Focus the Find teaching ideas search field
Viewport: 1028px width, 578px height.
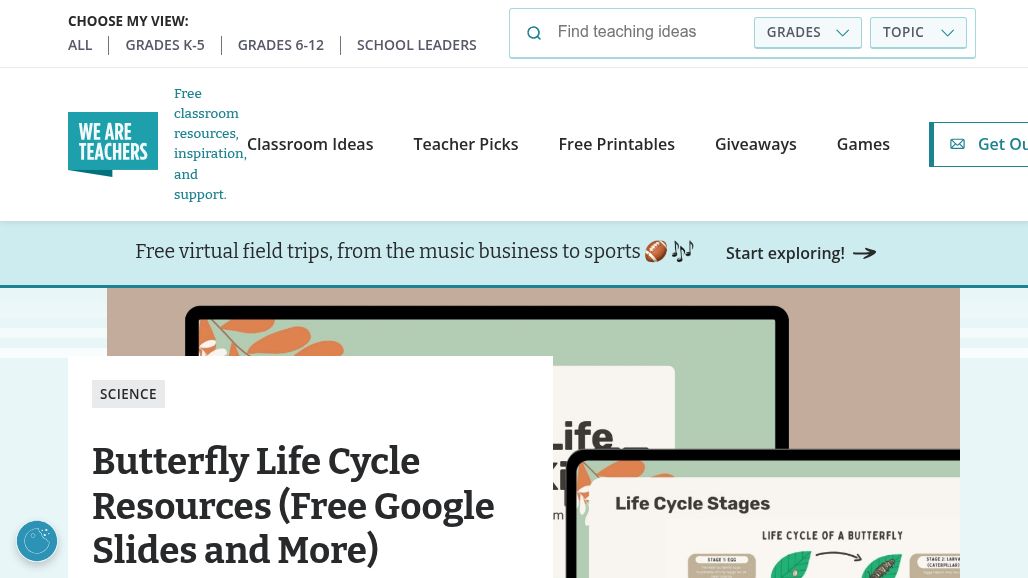tap(650, 32)
